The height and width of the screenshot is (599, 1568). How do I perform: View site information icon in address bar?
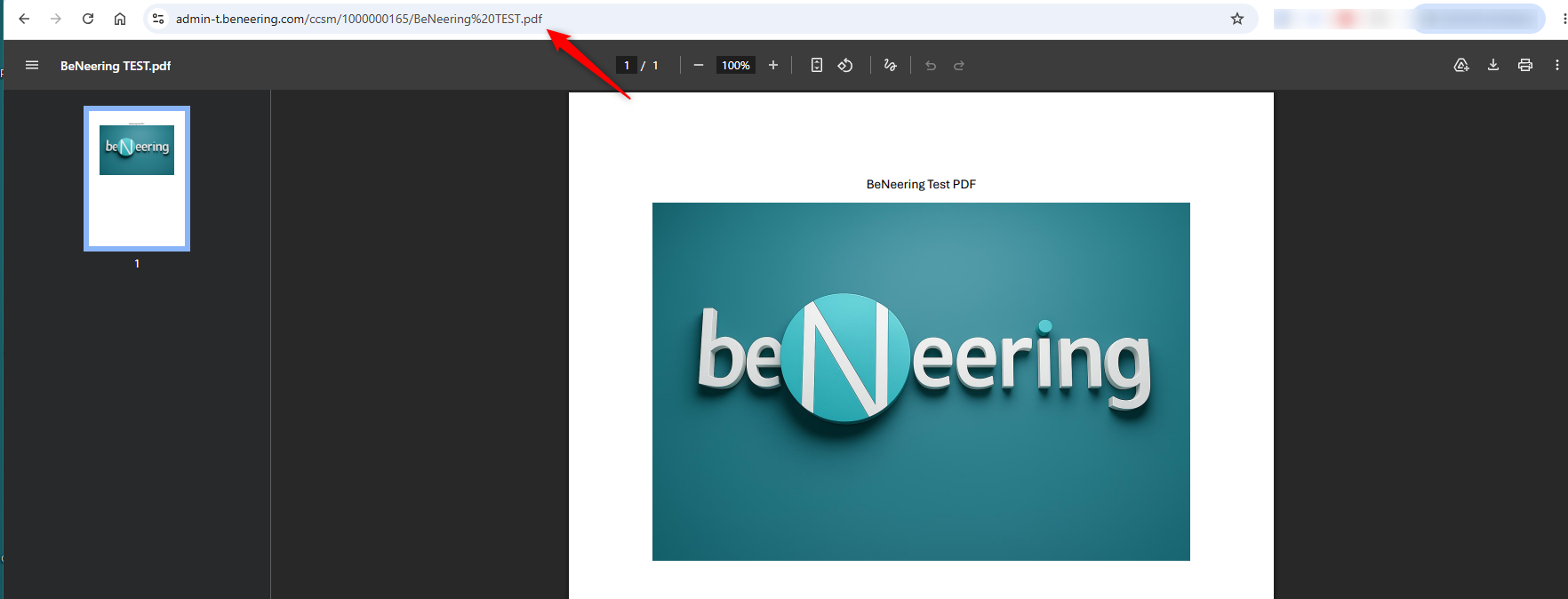click(x=158, y=19)
